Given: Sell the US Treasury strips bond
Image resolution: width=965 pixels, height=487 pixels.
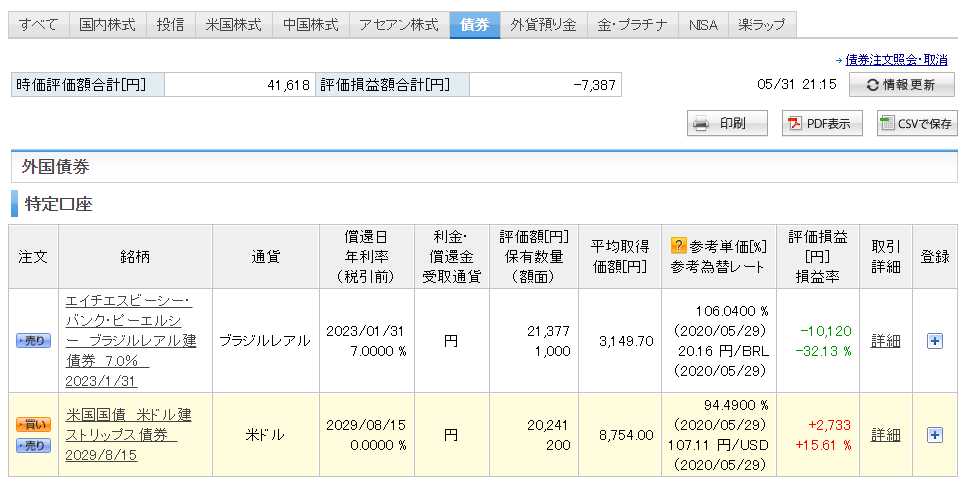Looking at the screenshot, I should point(33,445).
